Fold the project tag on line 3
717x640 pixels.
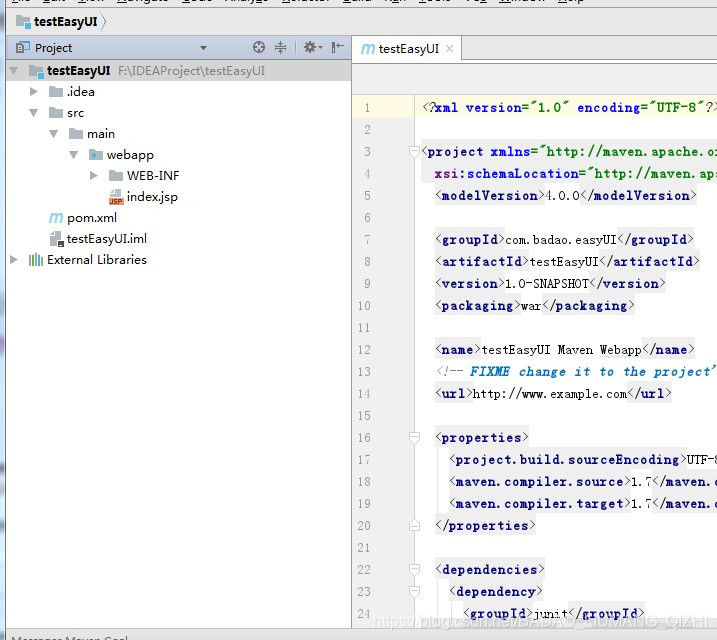click(414, 151)
